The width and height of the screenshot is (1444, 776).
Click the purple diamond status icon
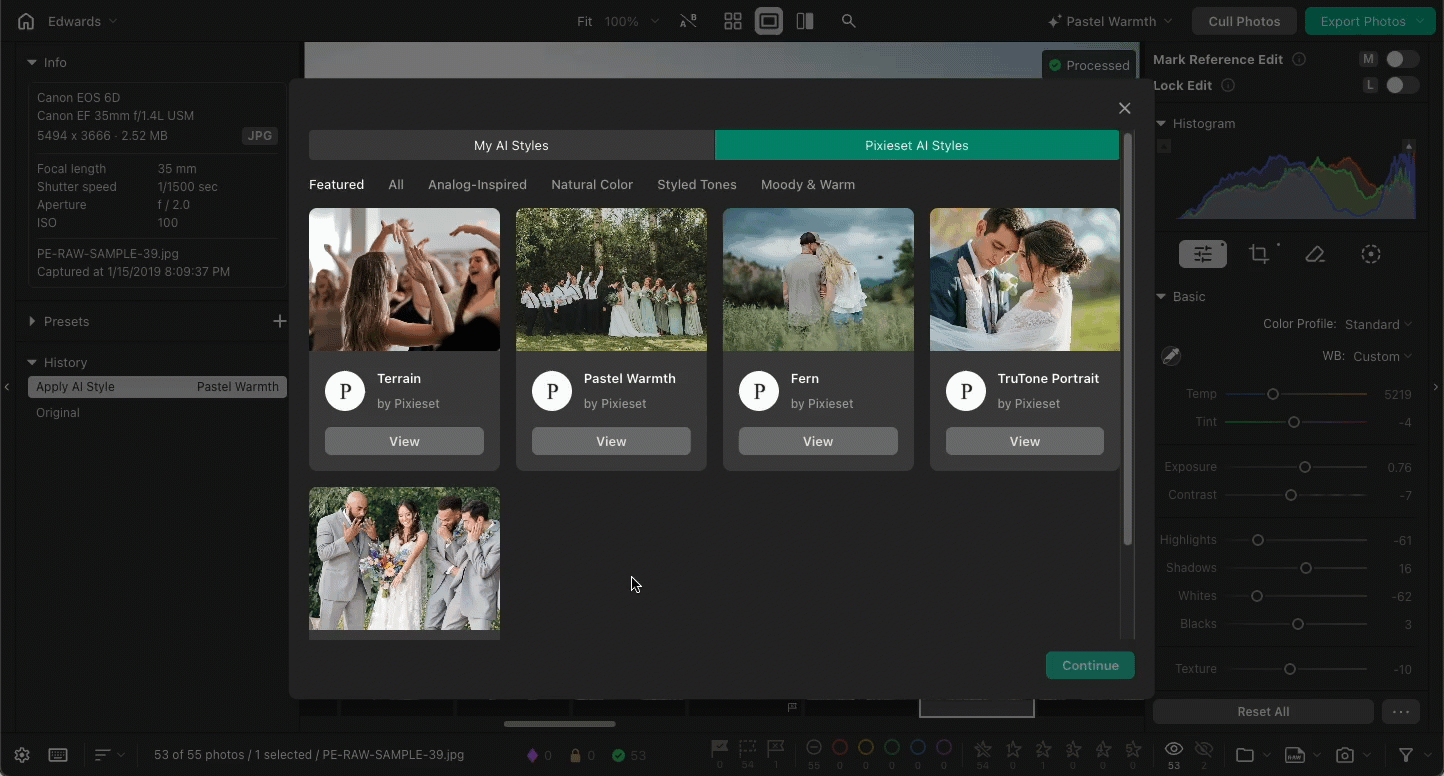tap(532, 755)
